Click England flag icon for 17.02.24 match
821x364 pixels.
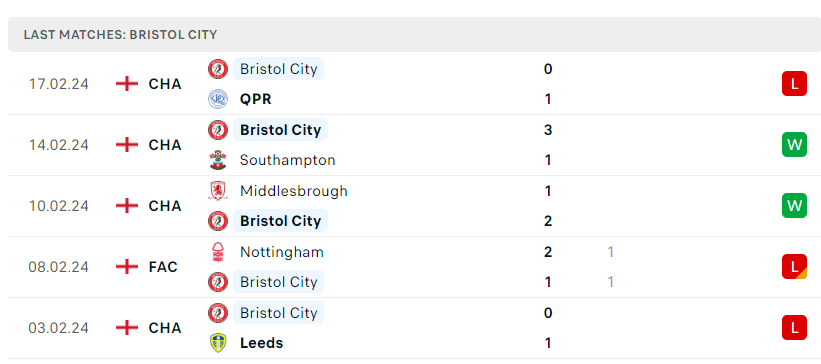tap(127, 84)
